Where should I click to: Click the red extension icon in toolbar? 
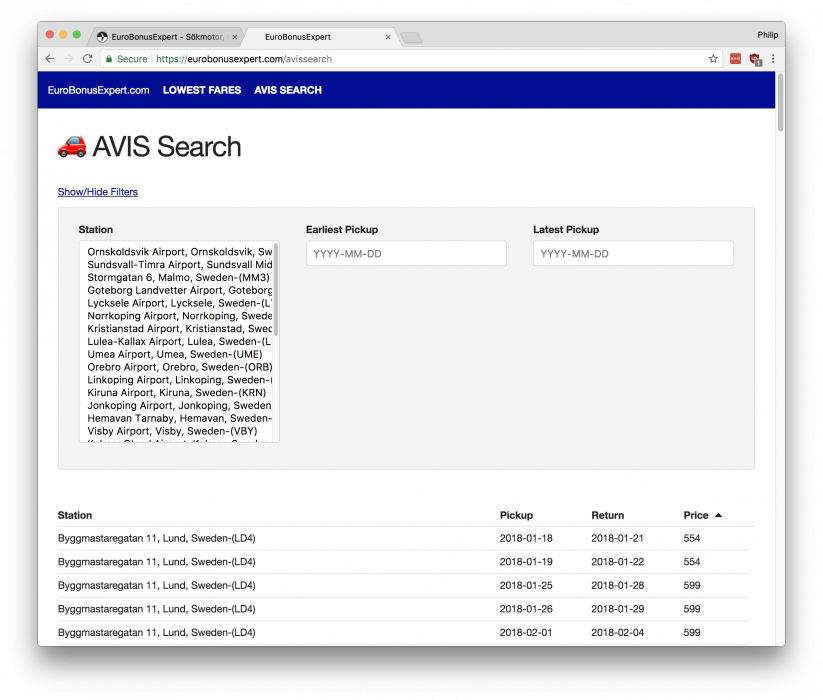[x=736, y=59]
